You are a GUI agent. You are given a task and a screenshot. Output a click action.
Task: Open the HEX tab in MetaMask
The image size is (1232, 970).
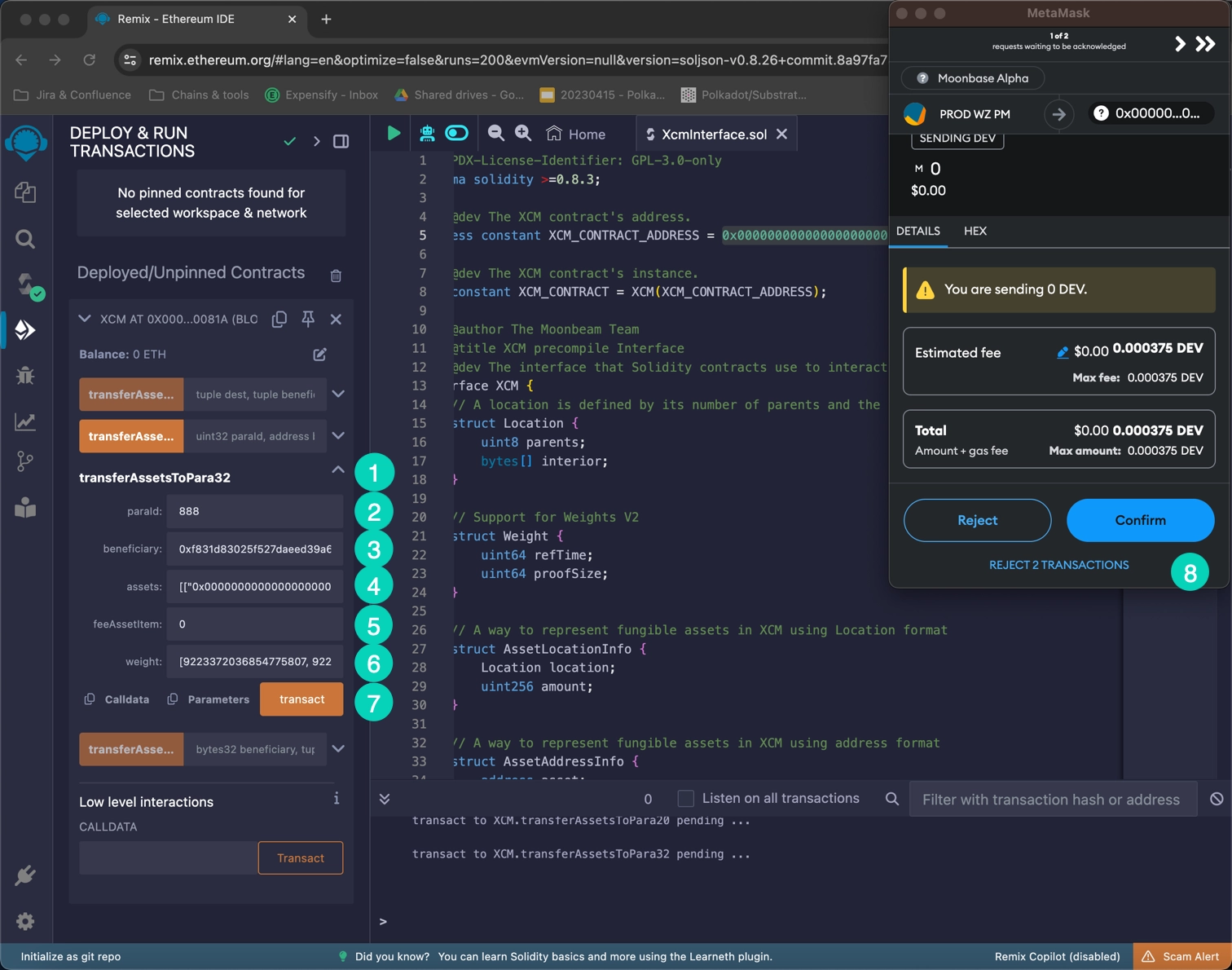pos(975,231)
